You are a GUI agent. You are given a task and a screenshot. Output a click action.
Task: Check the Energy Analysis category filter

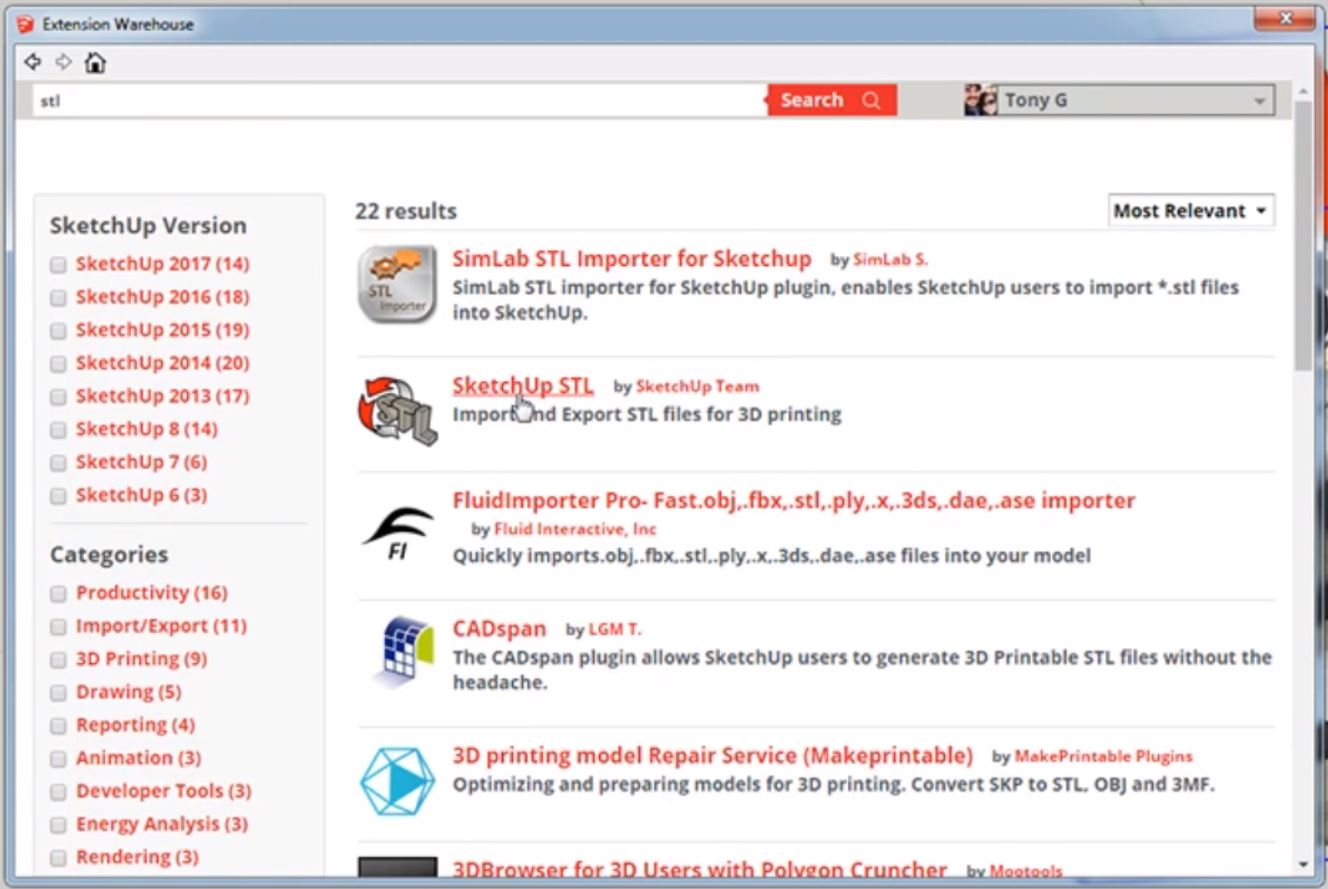pos(58,825)
